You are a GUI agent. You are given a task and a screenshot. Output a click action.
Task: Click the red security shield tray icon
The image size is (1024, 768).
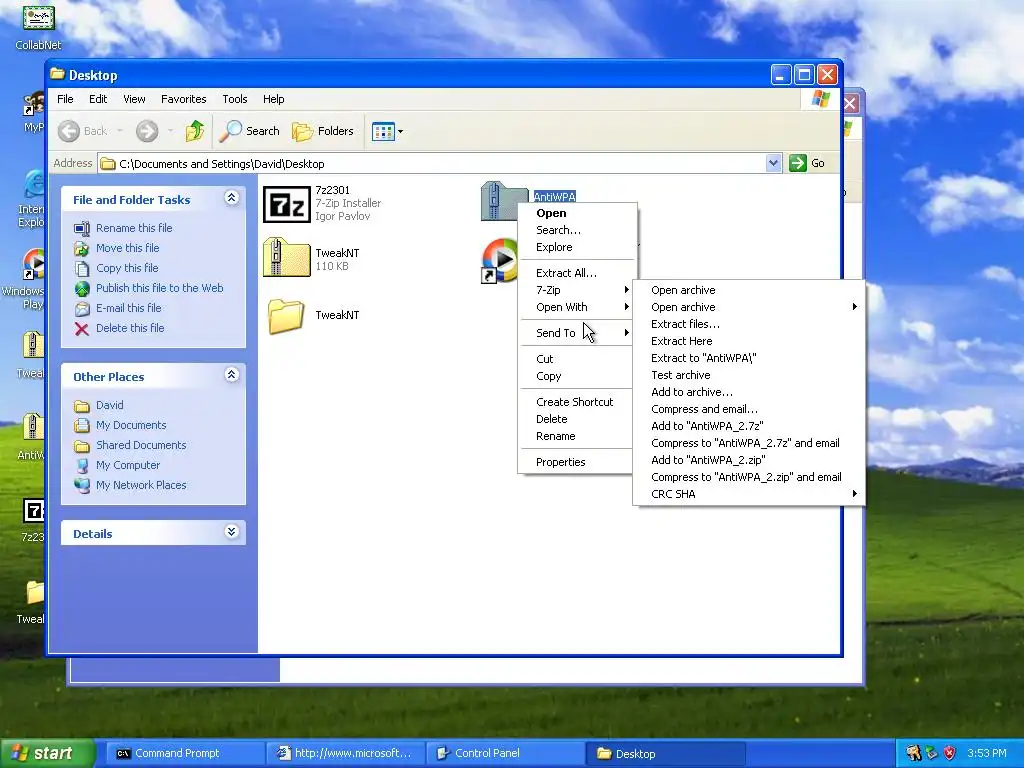click(x=949, y=753)
